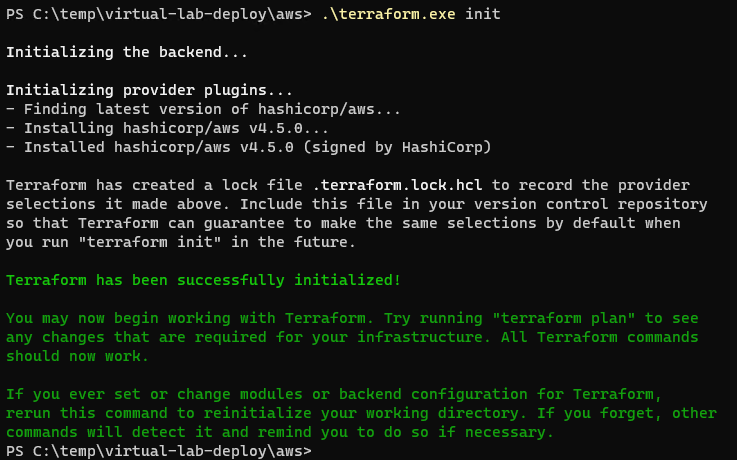Click the quoted "terraform init" text
Screen dimensions: 737x460
pyautogui.click(x=149, y=242)
